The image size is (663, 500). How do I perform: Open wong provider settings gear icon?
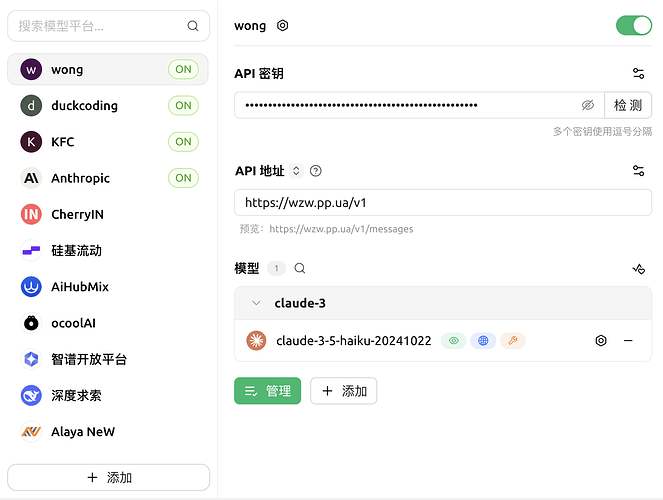click(282, 26)
